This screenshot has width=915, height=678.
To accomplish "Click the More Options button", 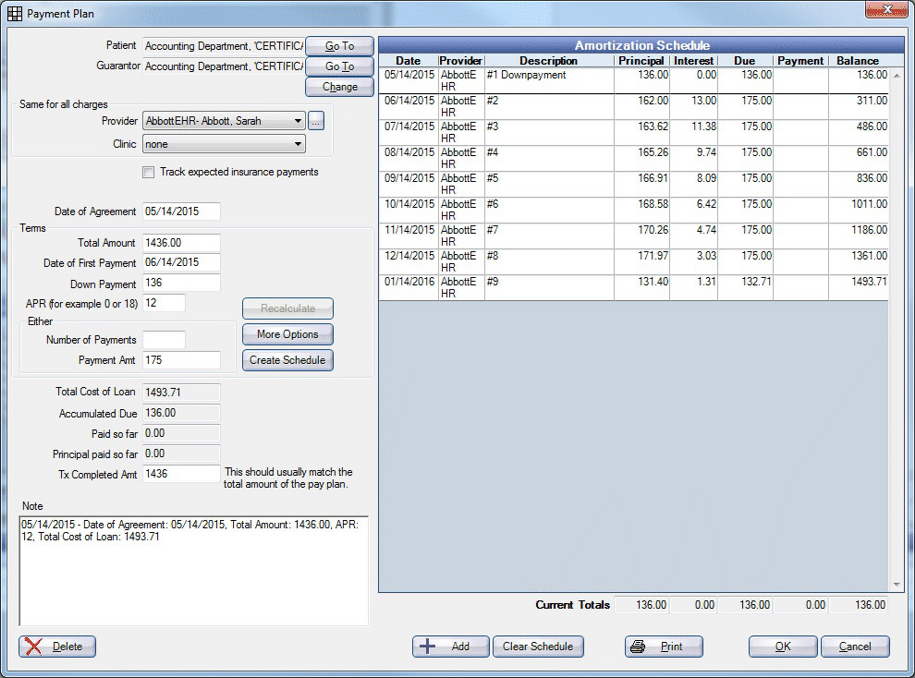I will pyautogui.click(x=287, y=334).
